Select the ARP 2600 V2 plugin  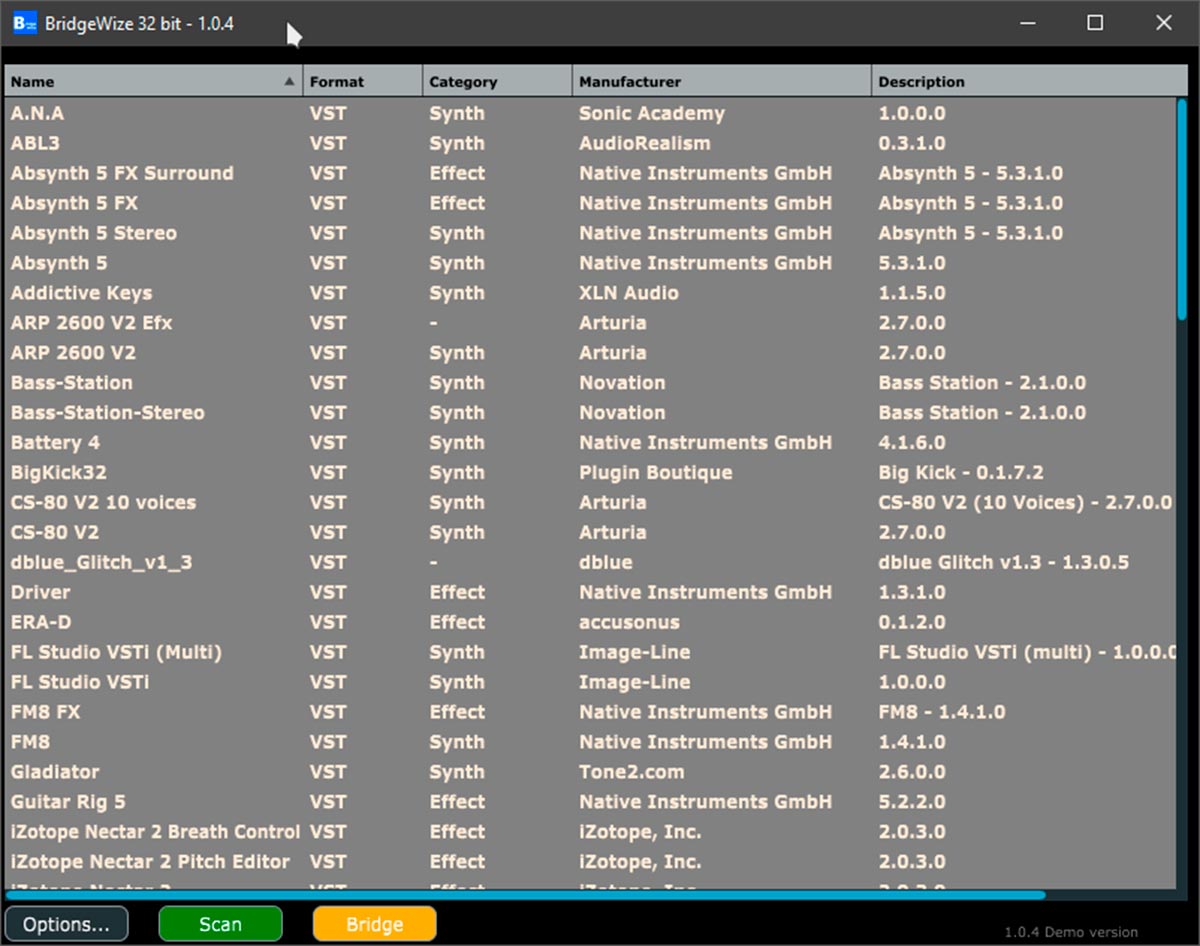(73, 353)
